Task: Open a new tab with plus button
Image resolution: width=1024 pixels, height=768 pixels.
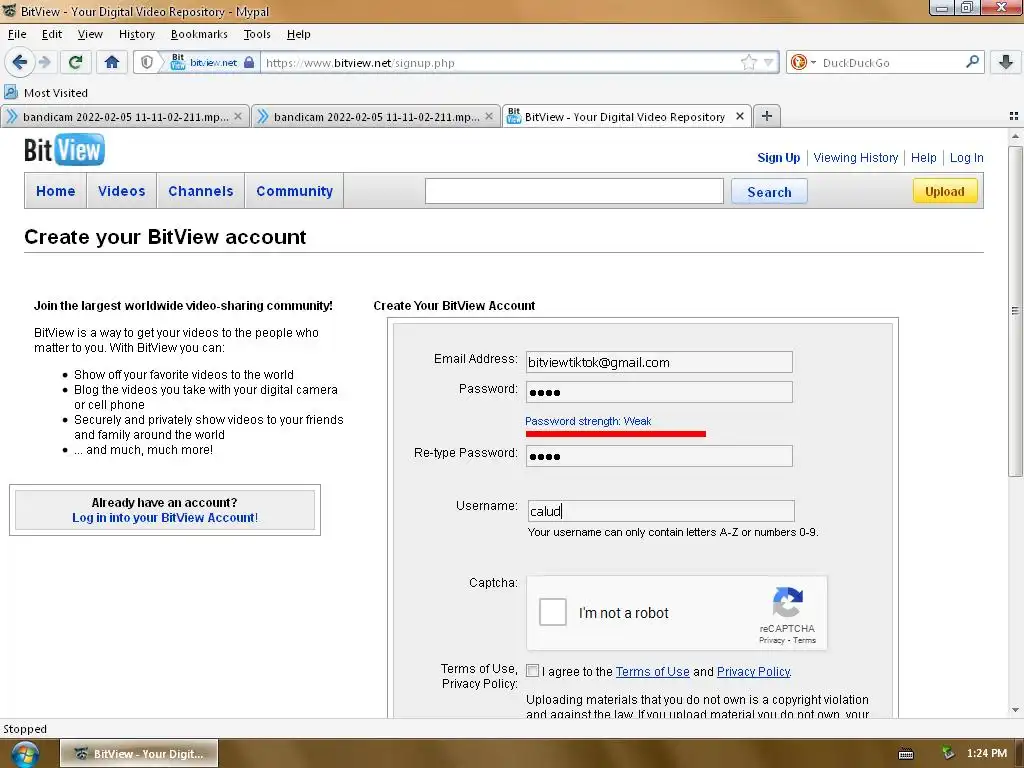Action: 767,116
